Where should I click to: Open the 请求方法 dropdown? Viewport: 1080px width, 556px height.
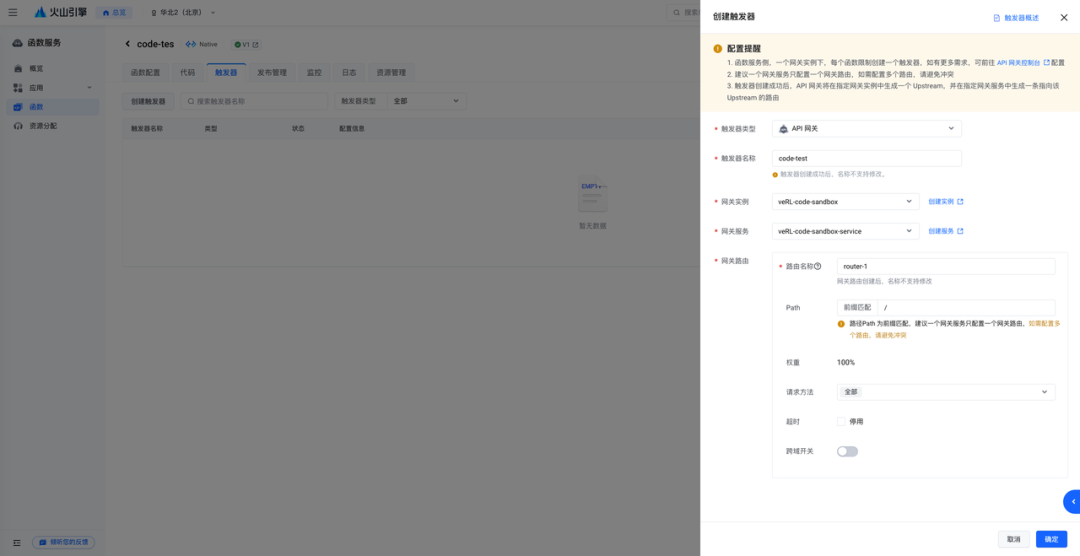pyautogui.click(x=945, y=392)
